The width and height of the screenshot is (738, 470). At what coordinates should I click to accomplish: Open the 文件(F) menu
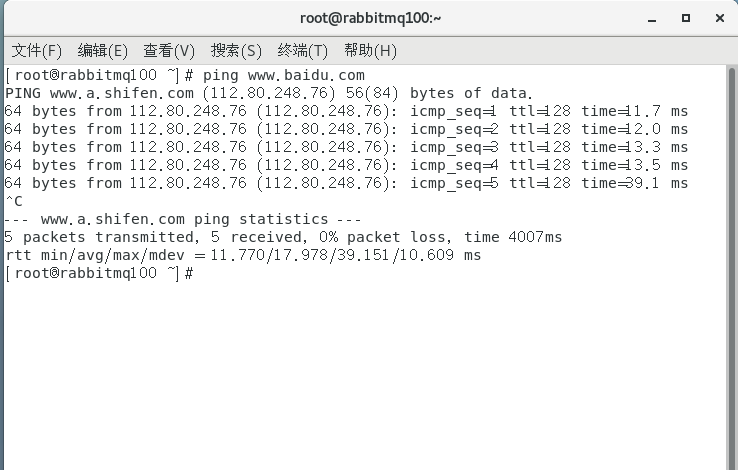[x=36, y=50]
